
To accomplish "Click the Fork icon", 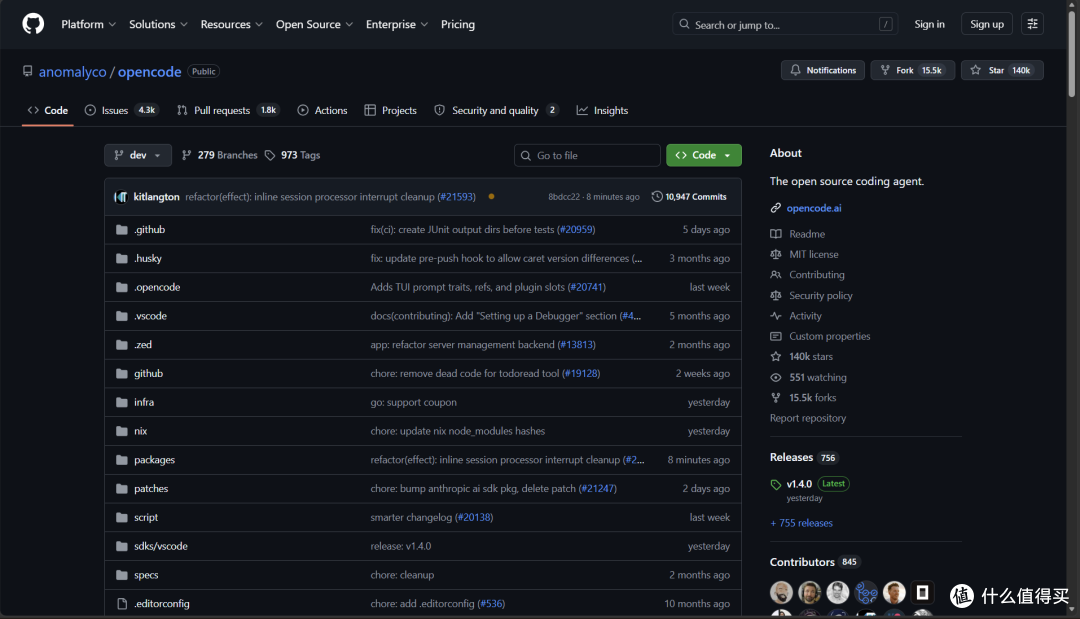I will pos(885,70).
